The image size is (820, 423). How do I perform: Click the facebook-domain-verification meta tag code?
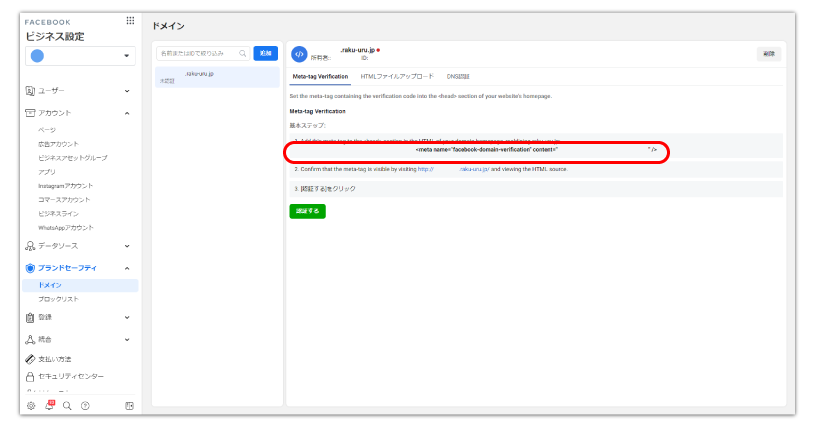pos(536,150)
